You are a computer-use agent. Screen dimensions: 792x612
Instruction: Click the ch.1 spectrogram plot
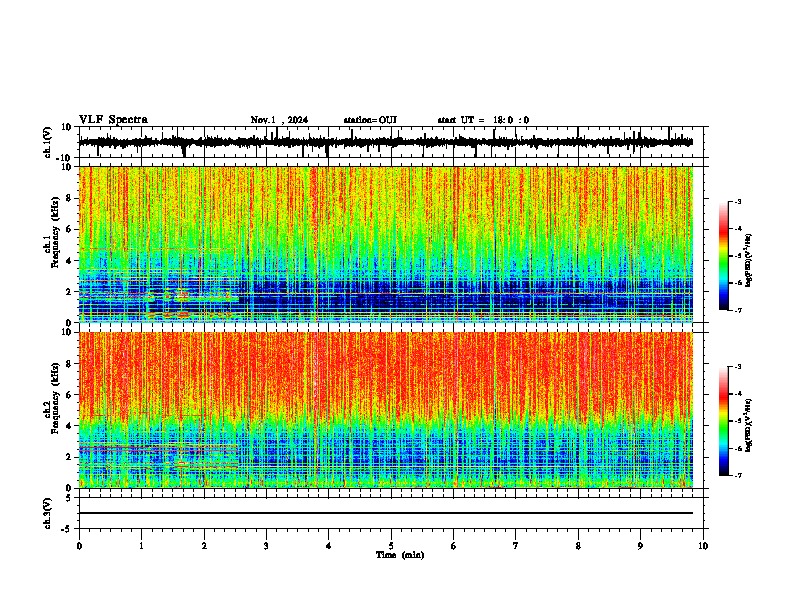pyautogui.click(x=386, y=244)
